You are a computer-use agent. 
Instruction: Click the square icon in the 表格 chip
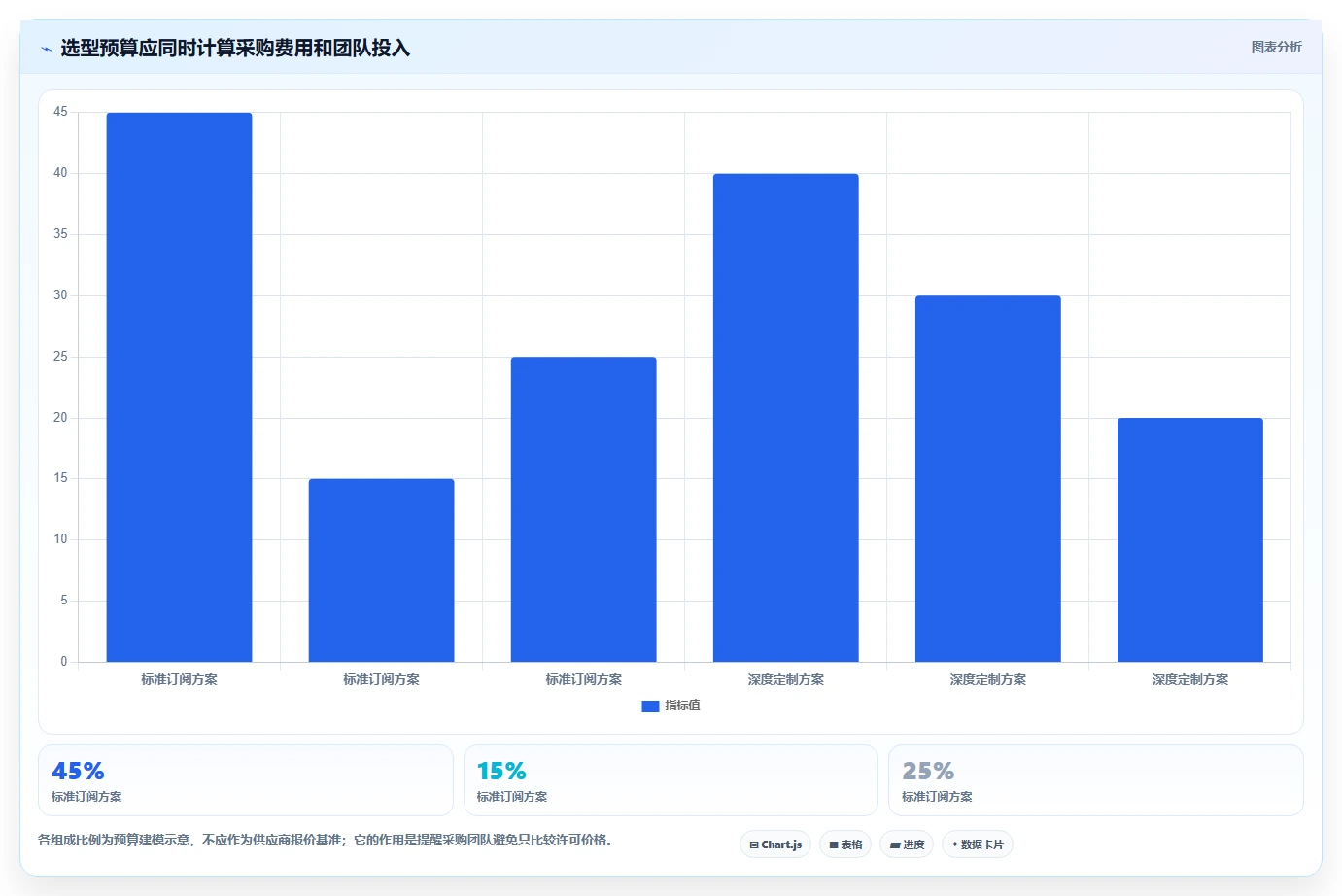coord(834,845)
